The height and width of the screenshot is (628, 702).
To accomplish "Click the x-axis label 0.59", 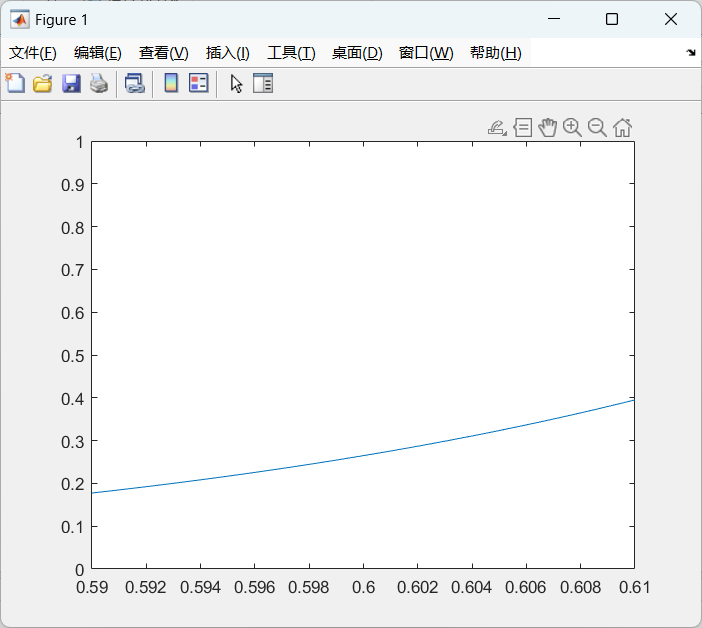I will [92, 587].
